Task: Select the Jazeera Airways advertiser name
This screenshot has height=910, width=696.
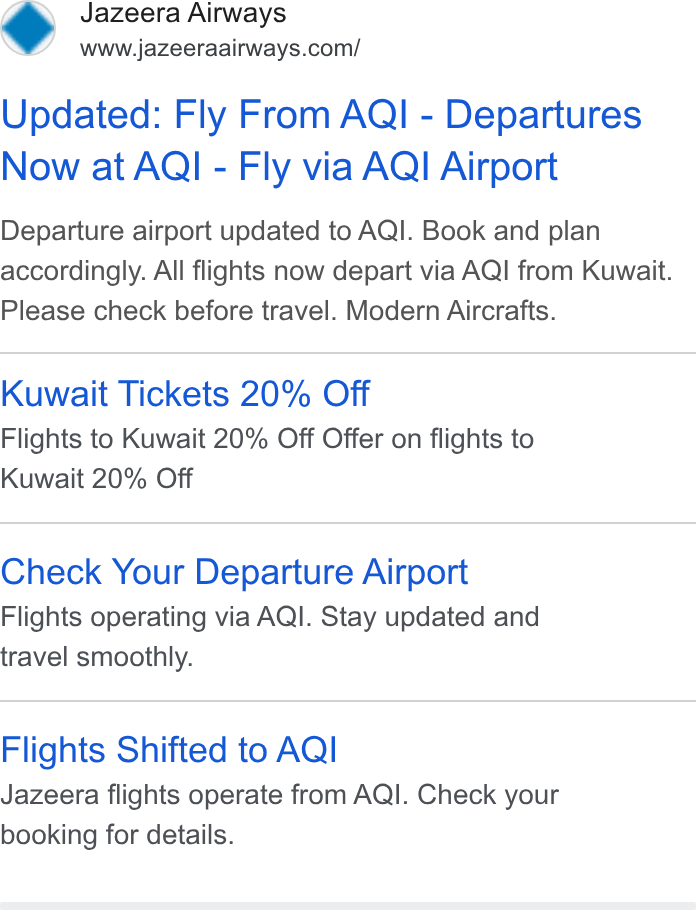Action: coord(183,13)
